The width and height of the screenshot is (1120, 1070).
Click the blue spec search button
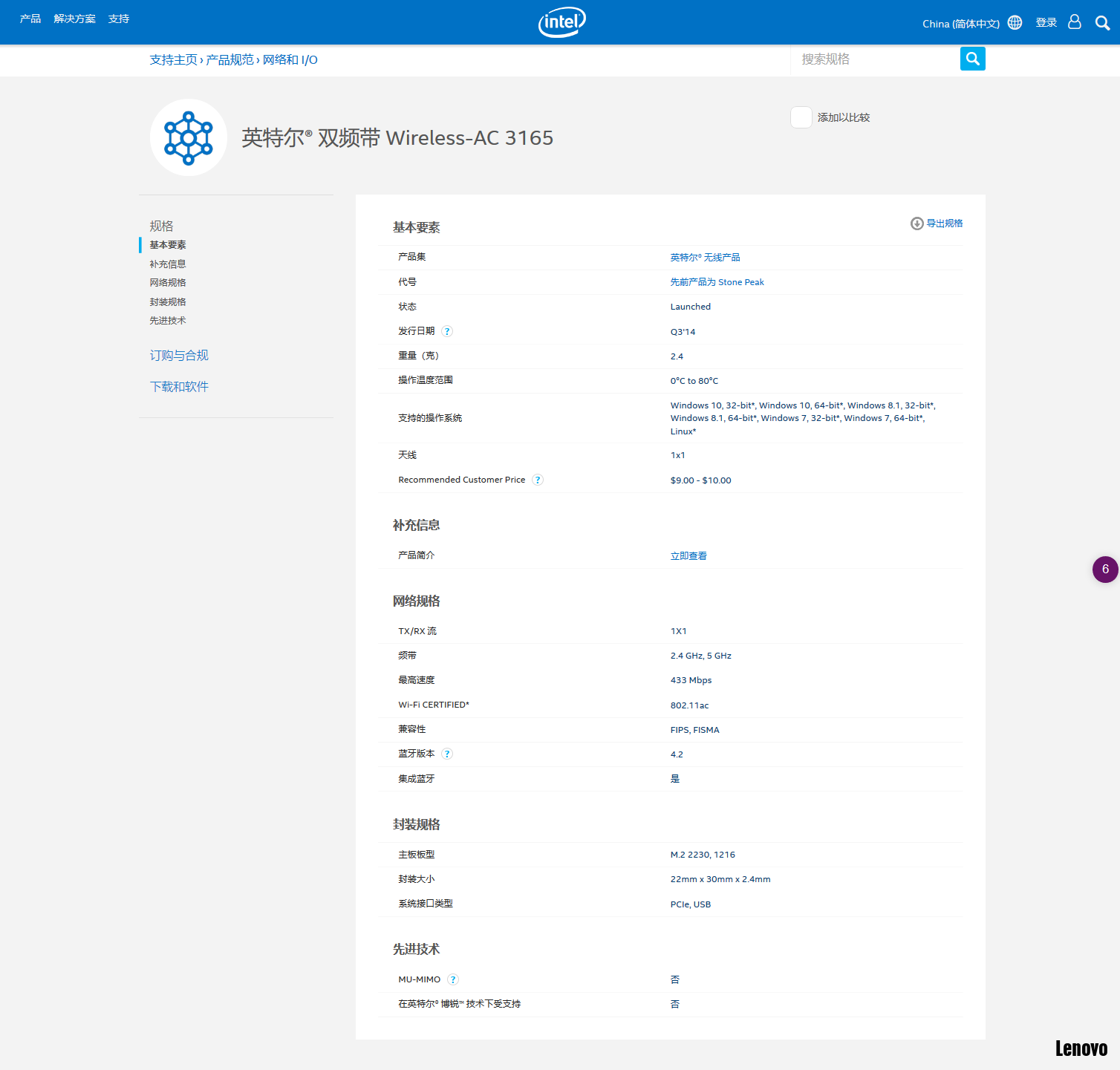coord(972,59)
